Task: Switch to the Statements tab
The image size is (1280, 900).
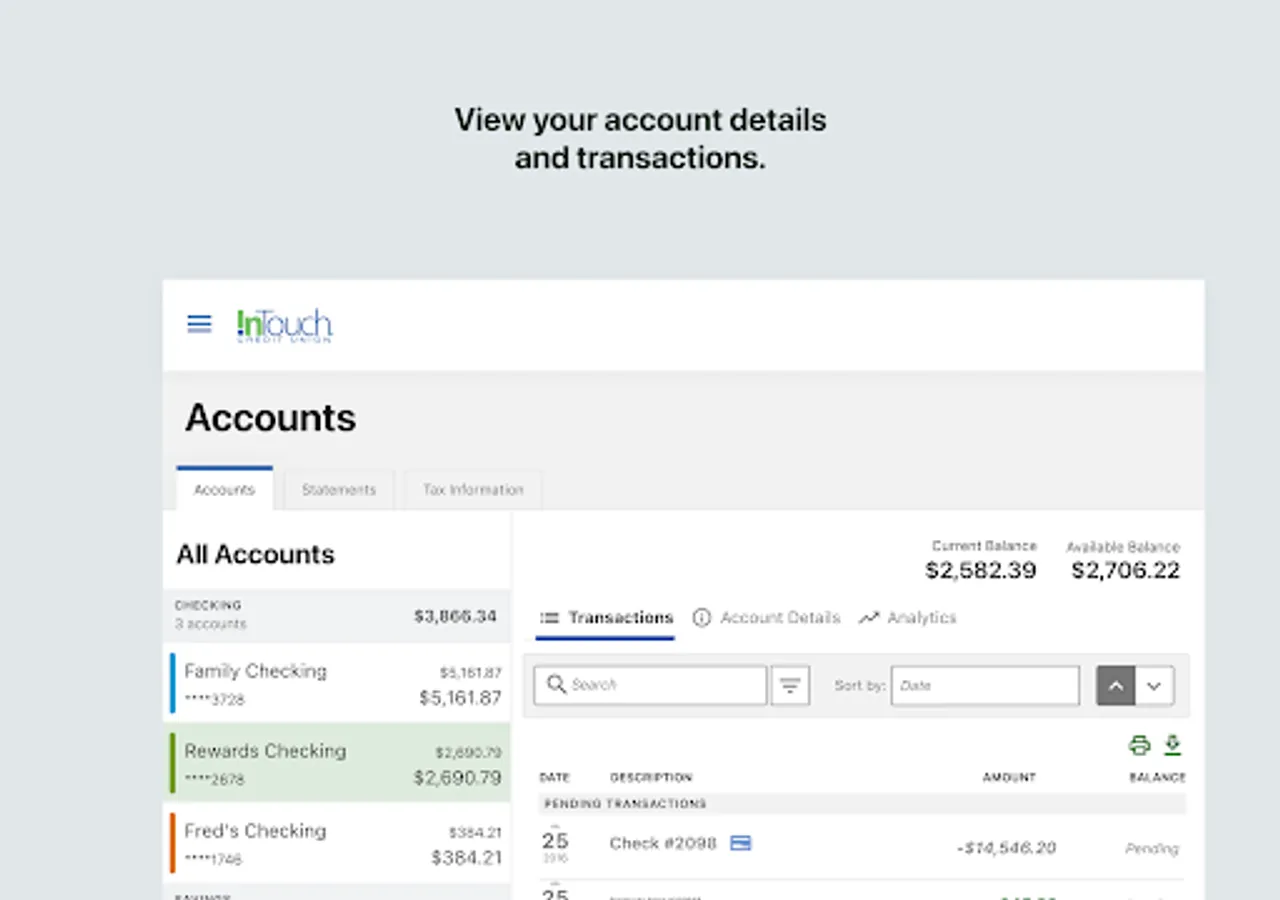Action: pyautogui.click(x=339, y=489)
